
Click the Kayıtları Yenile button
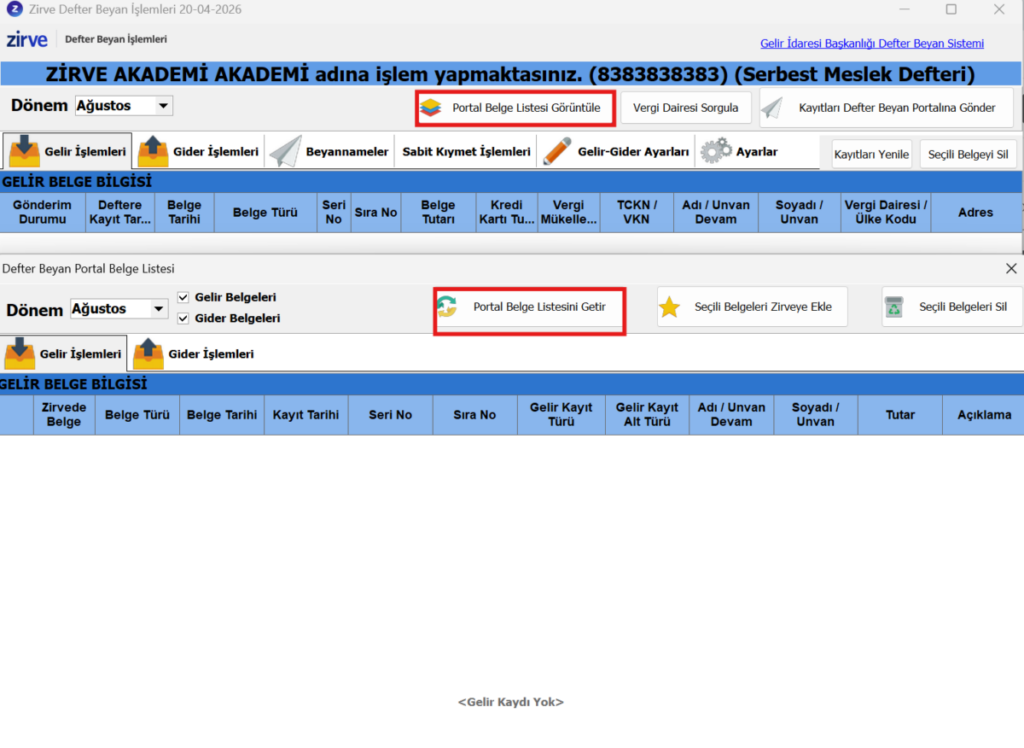871,154
